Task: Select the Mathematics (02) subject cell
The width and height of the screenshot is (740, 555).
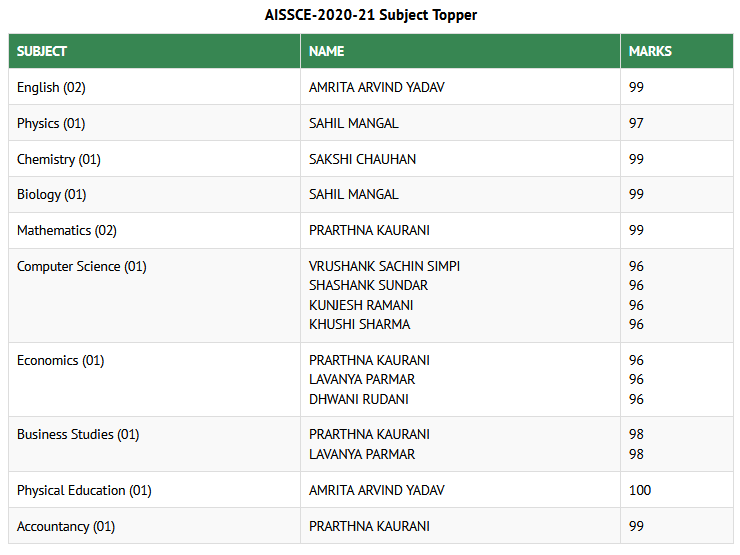Action: coord(66,230)
